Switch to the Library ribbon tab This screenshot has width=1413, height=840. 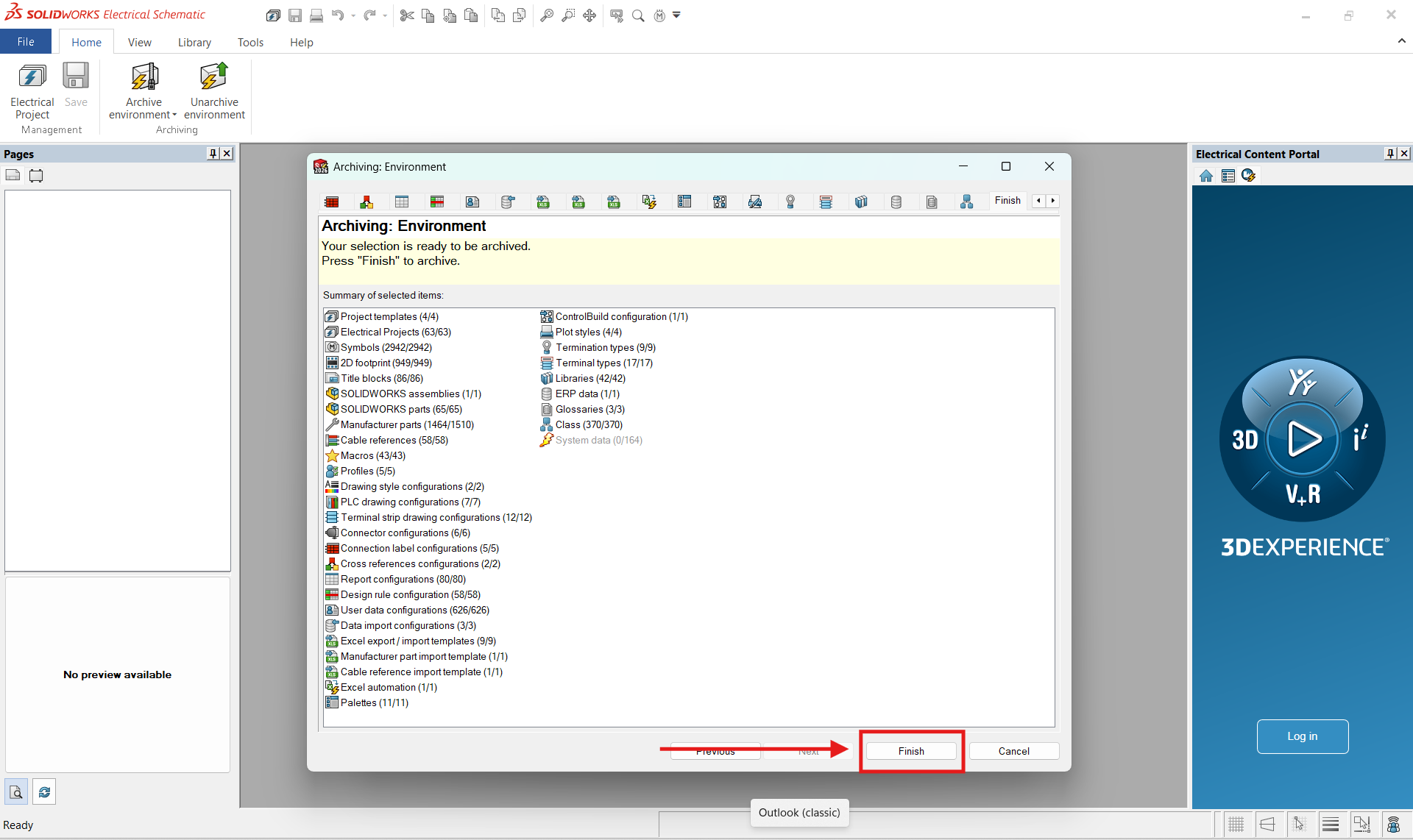194,43
